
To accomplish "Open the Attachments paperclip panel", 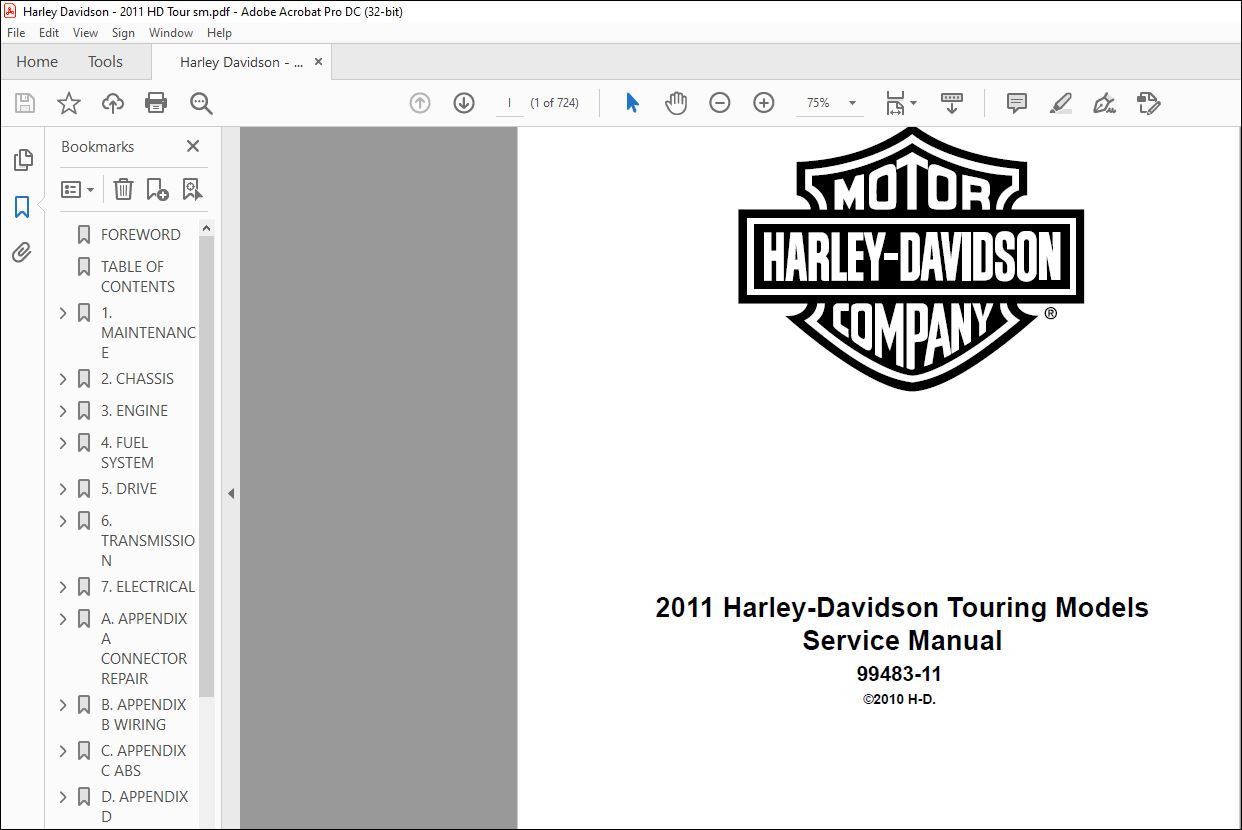I will click(22, 253).
